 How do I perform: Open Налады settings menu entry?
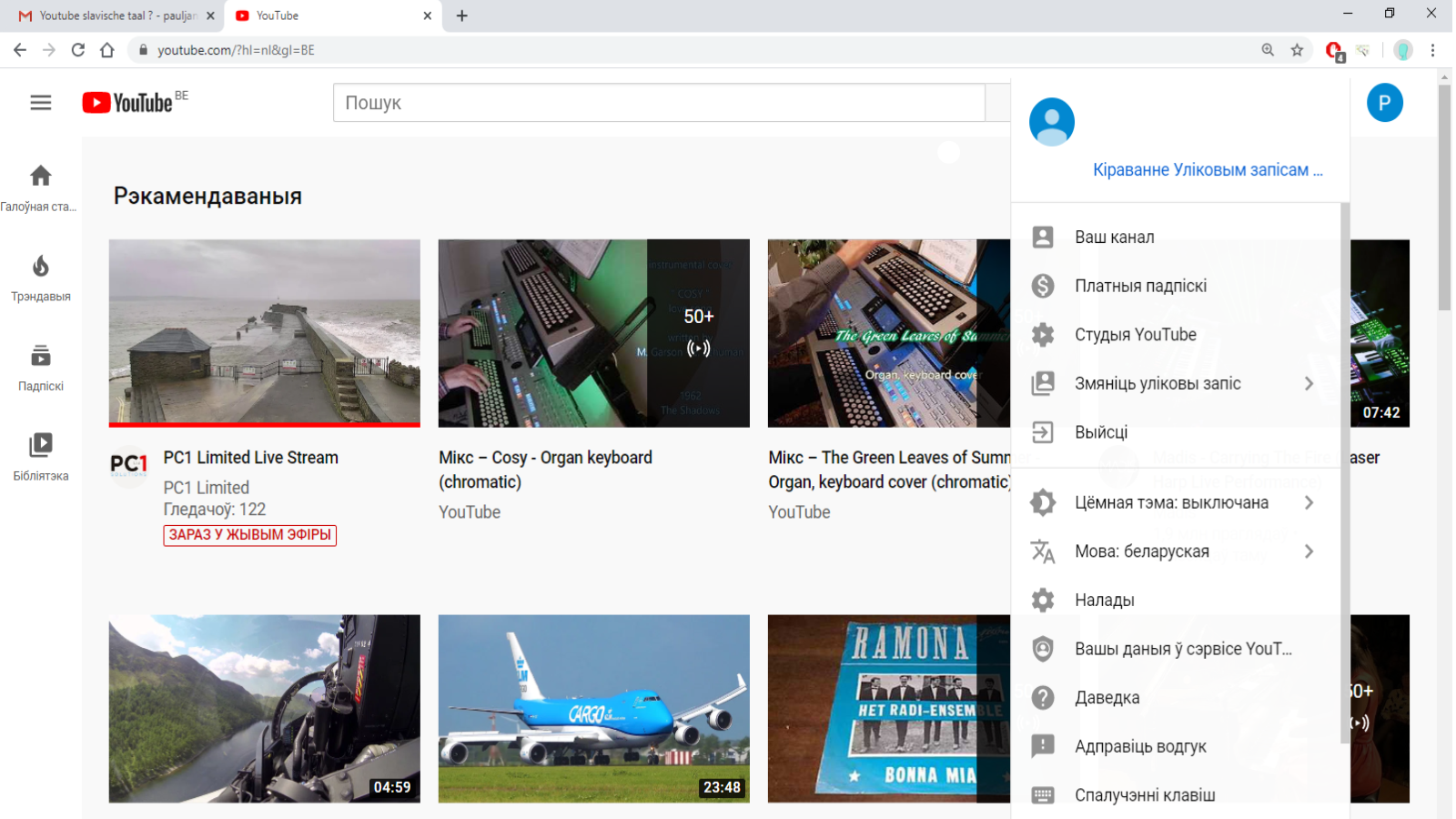[1105, 600]
